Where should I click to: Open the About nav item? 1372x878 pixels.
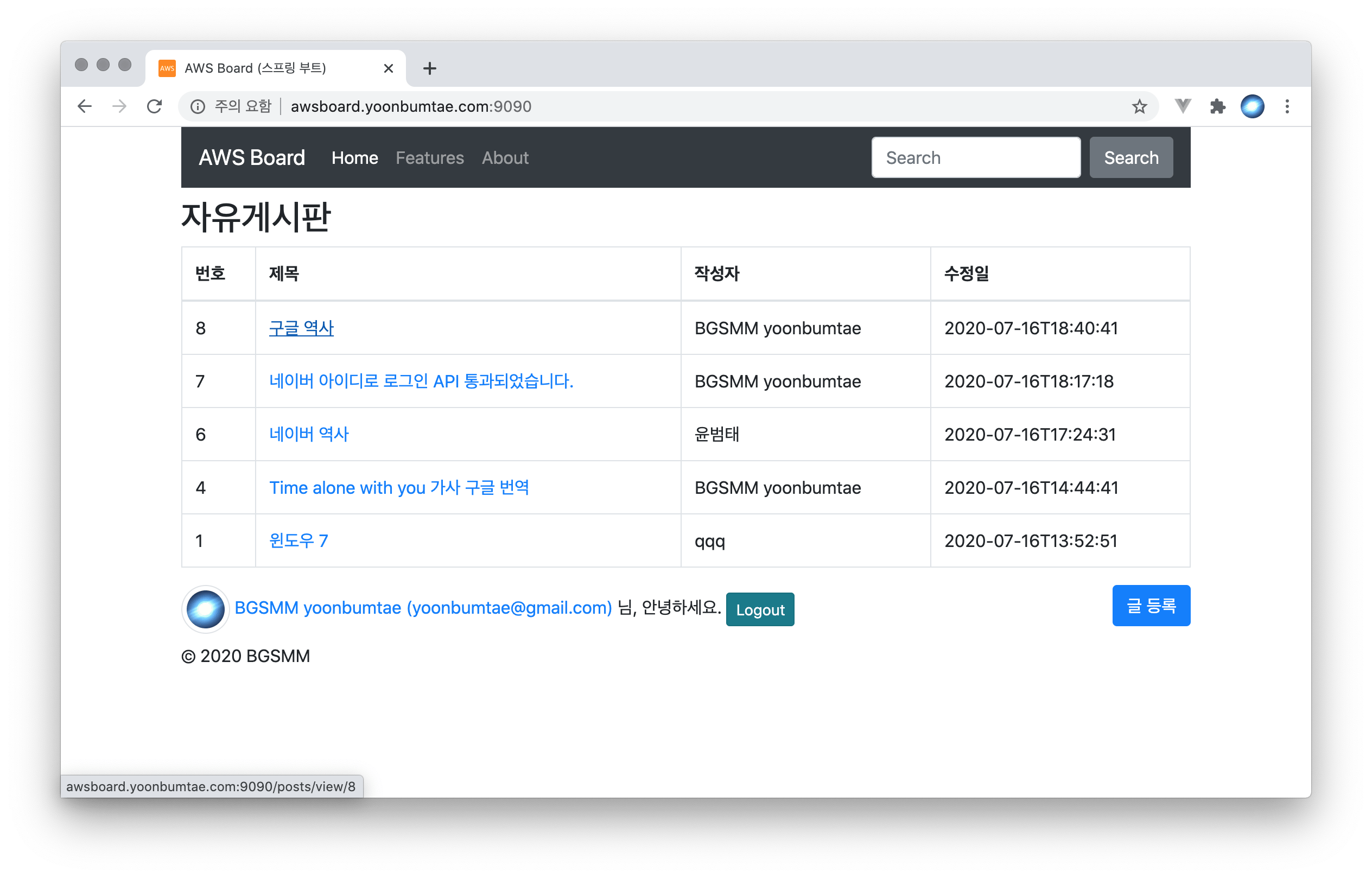505,158
